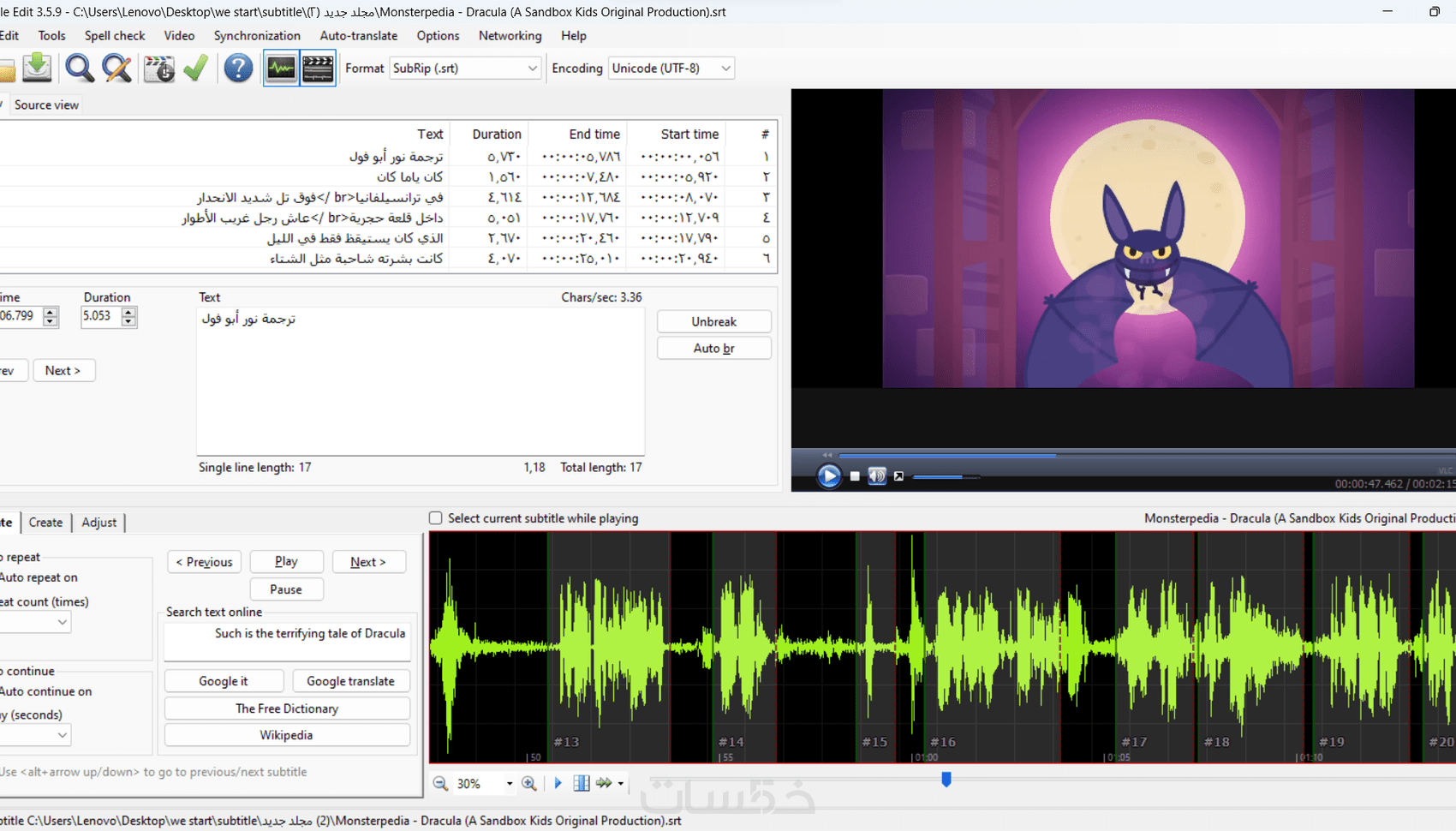Open the Synchronization menu

click(257, 35)
